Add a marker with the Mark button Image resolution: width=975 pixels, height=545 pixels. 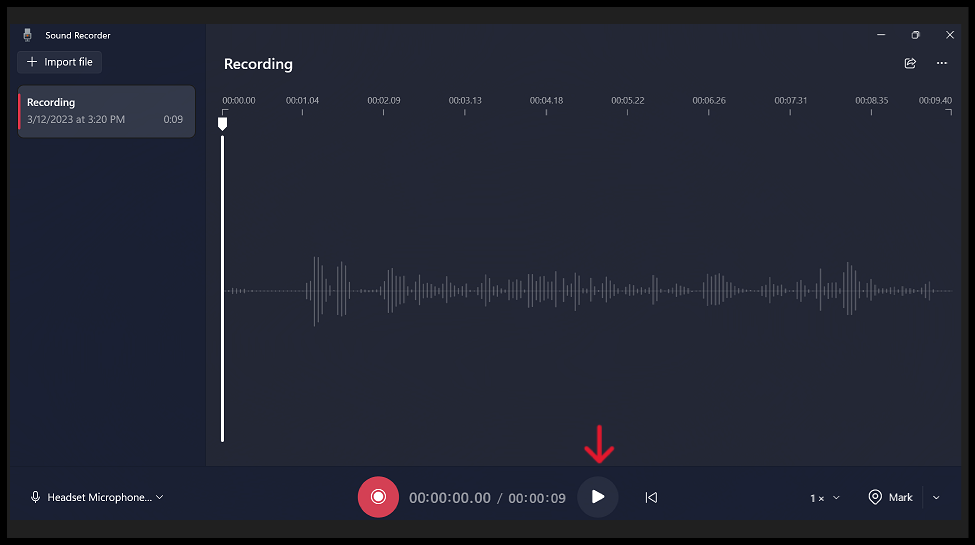[890, 497]
